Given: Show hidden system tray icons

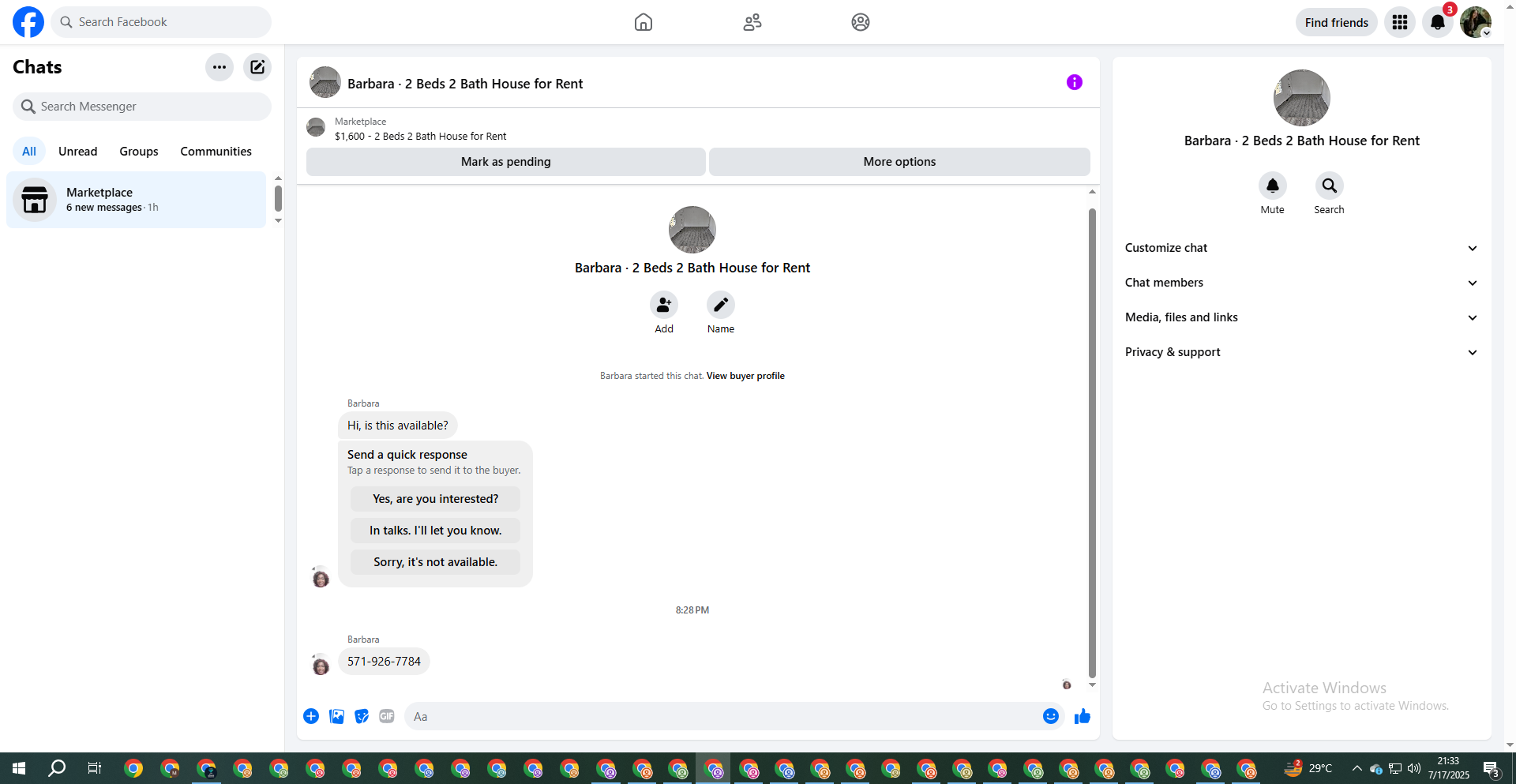Looking at the screenshot, I should coord(1357,768).
